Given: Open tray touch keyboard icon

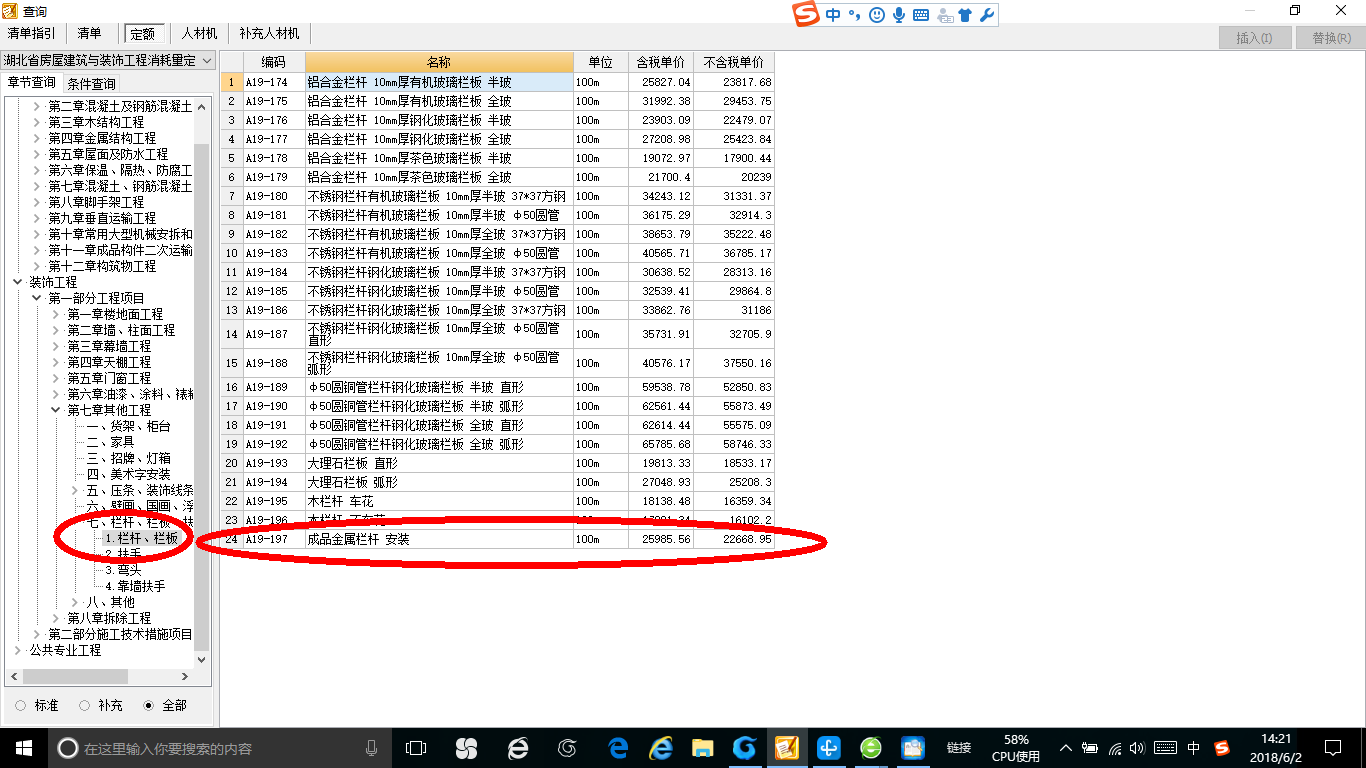Looking at the screenshot, I should click(x=1165, y=748).
